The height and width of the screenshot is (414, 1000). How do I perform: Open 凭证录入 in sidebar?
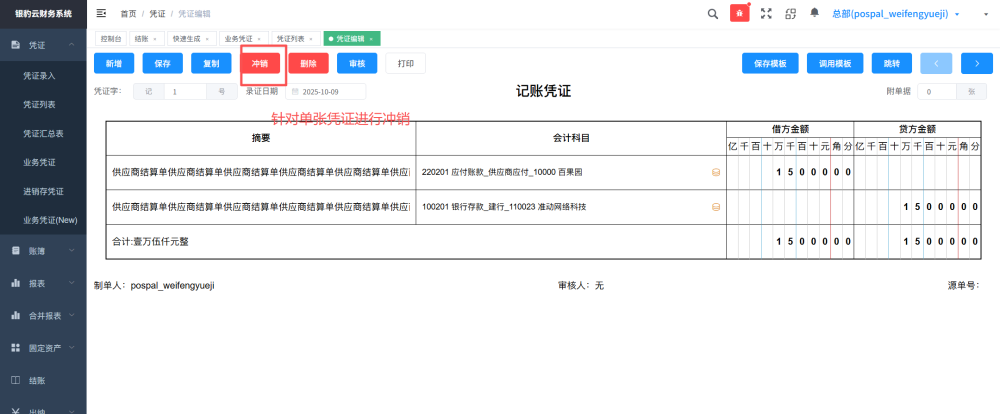click(x=43, y=76)
